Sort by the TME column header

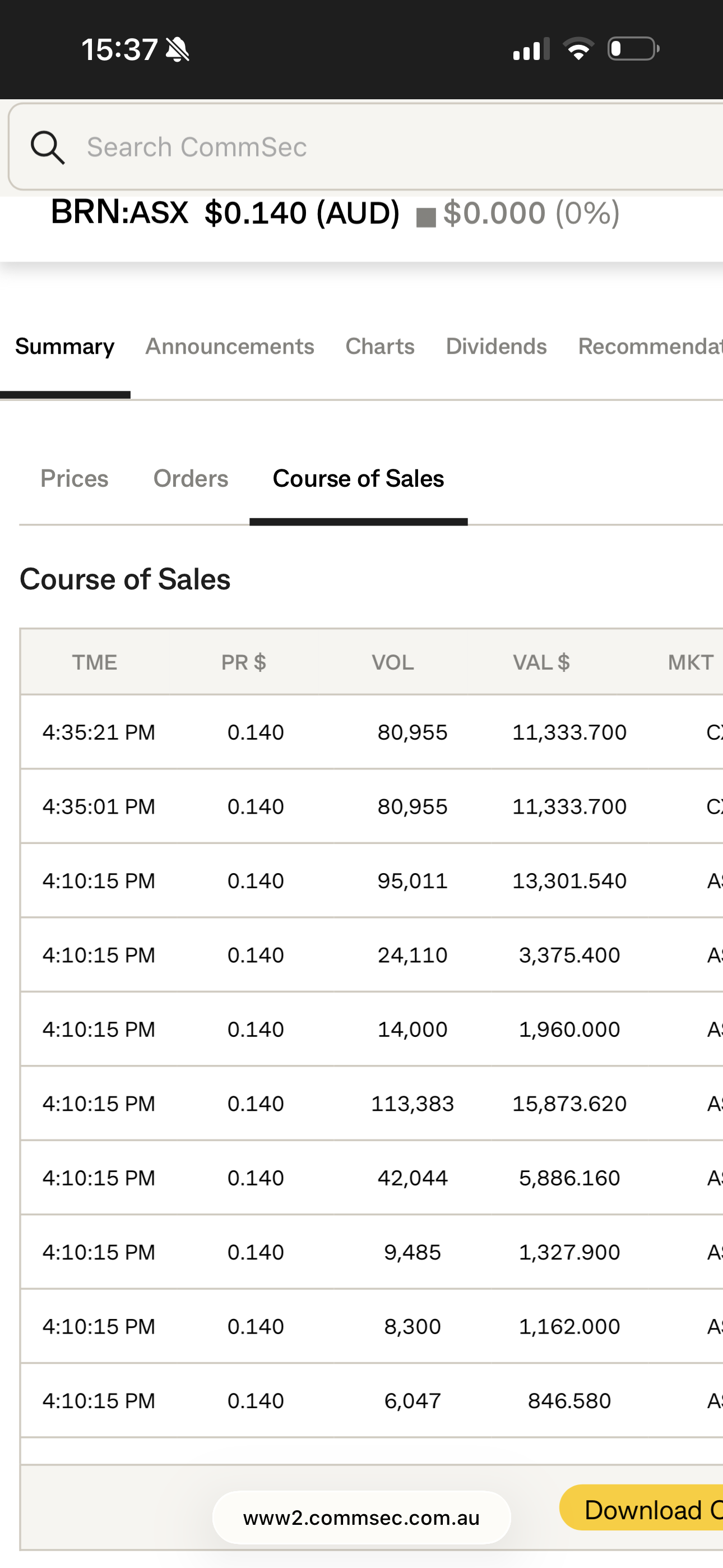[94, 662]
